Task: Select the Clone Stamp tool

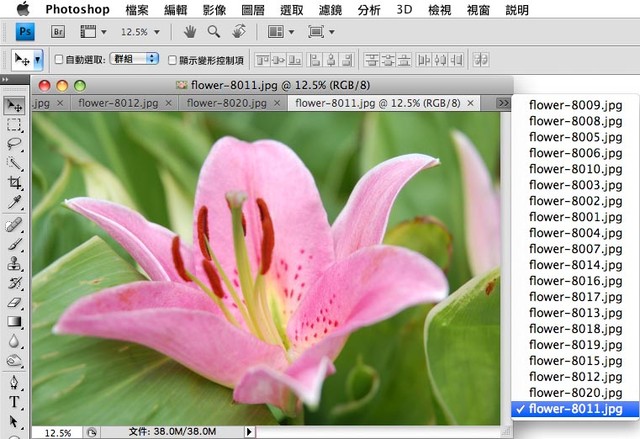Action: 15,264
